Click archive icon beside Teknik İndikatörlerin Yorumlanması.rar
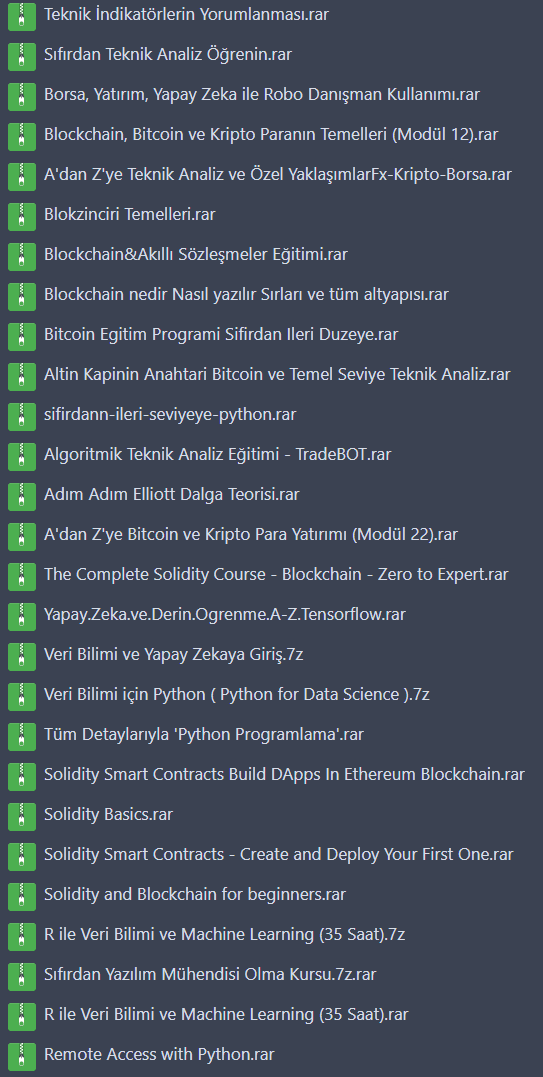The width and height of the screenshot is (543, 1077). 22,16
